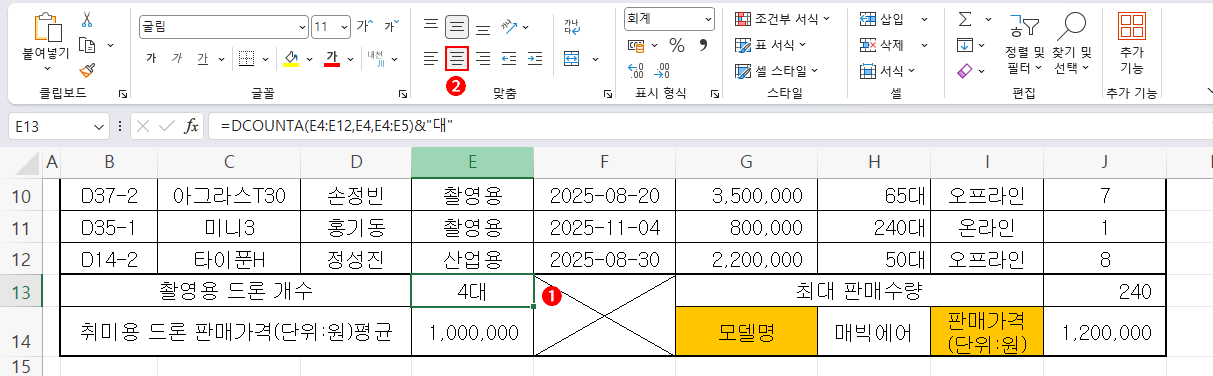Click the accounting number format icon
This screenshot has width=1213, height=376.
(636, 45)
